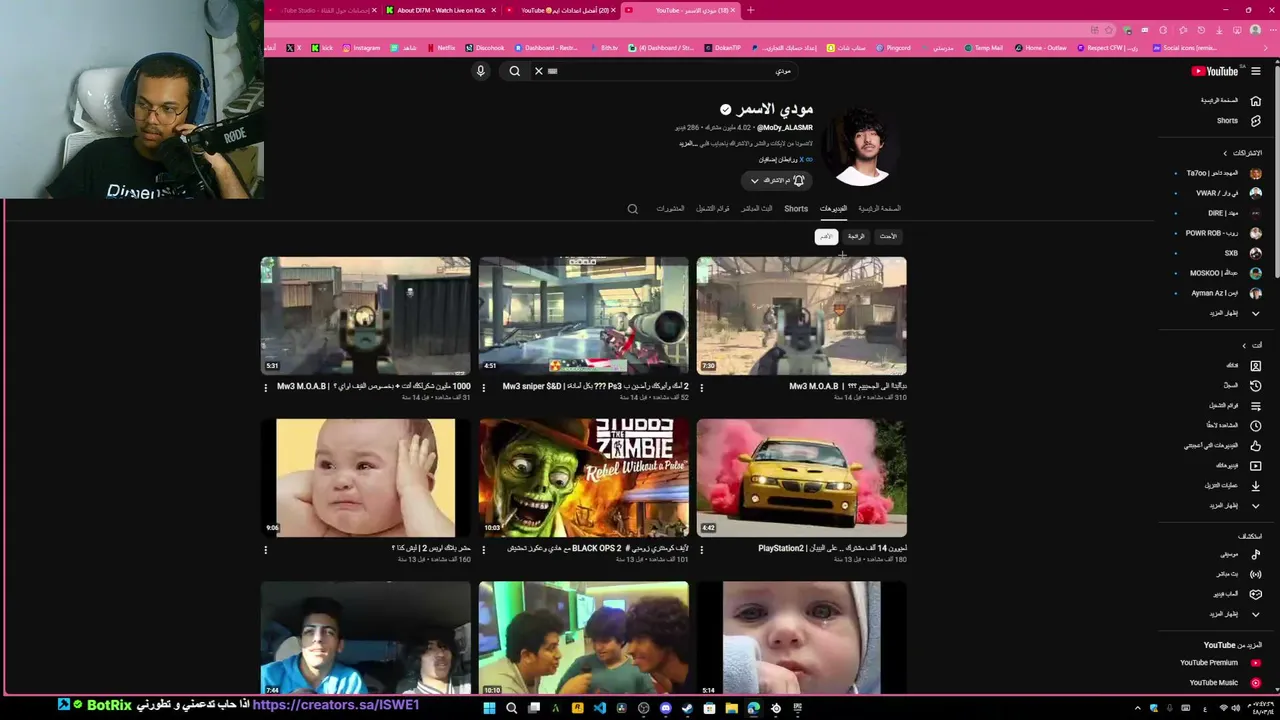1280x720 pixels.
Task: Open File Explorer from taskbar
Action: (x=731, y=708)
